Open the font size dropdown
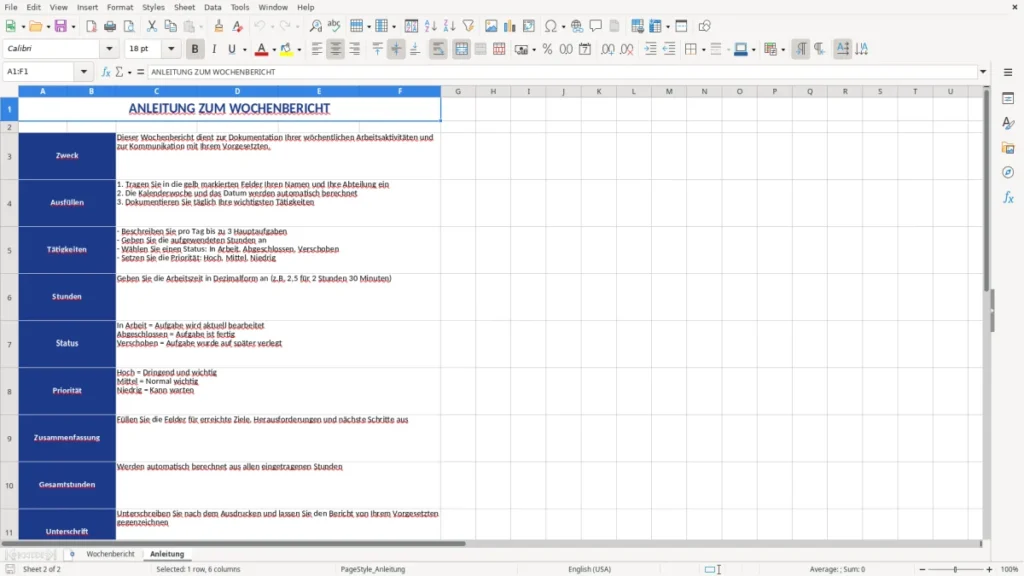The width and height of the screenshot is (1024, 576). [x=171, y=48]
